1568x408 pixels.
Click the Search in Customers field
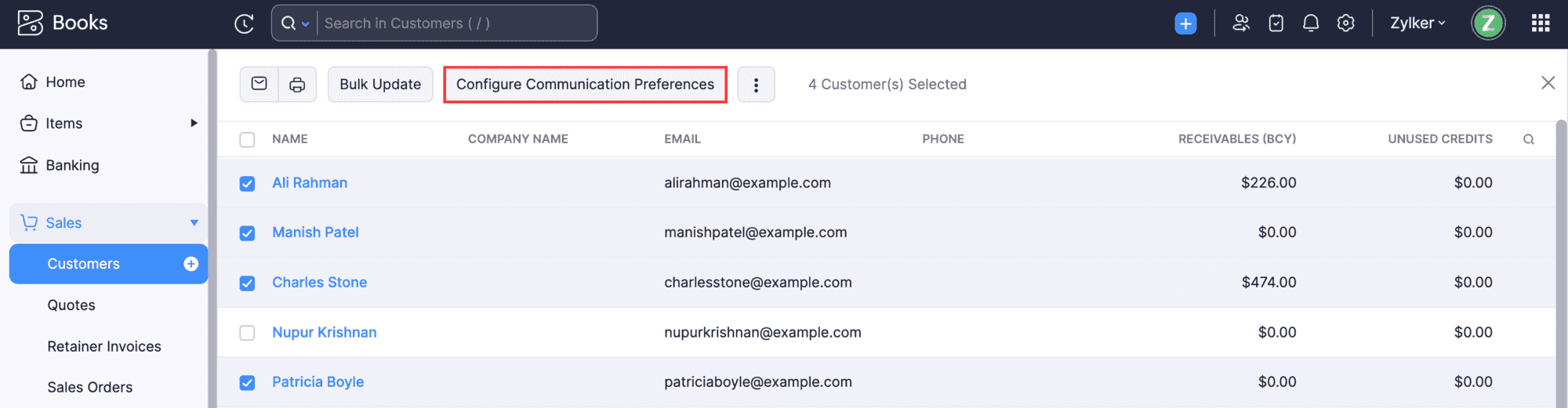[x=455, y=23]
